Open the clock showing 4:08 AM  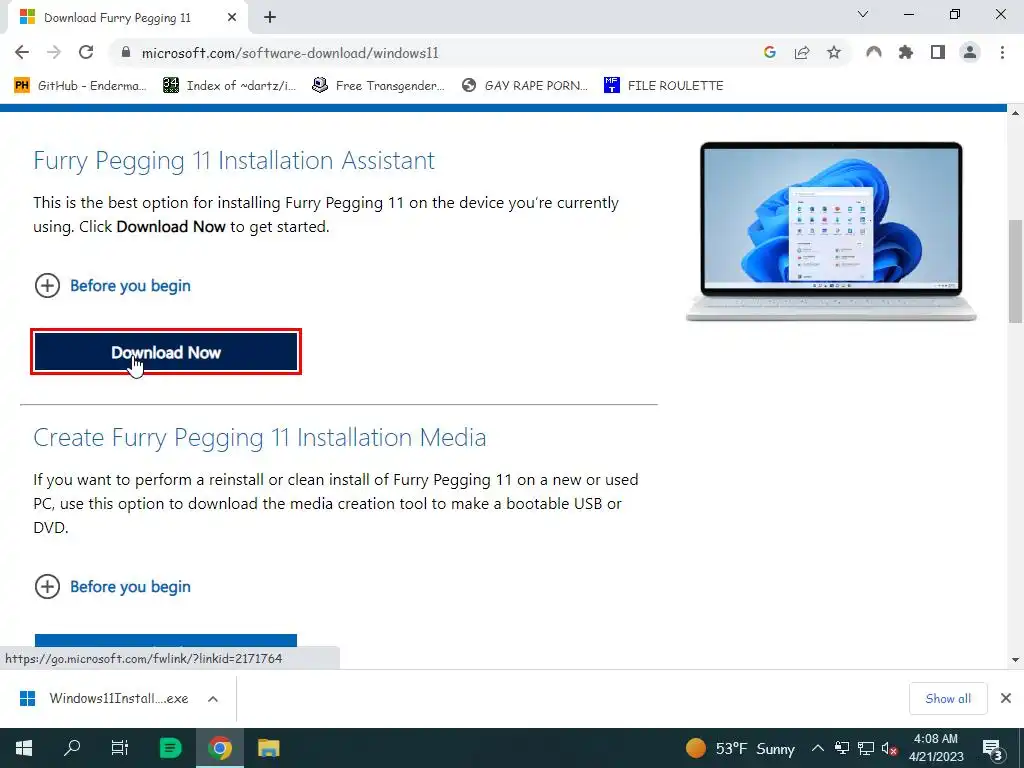[936, 748]
